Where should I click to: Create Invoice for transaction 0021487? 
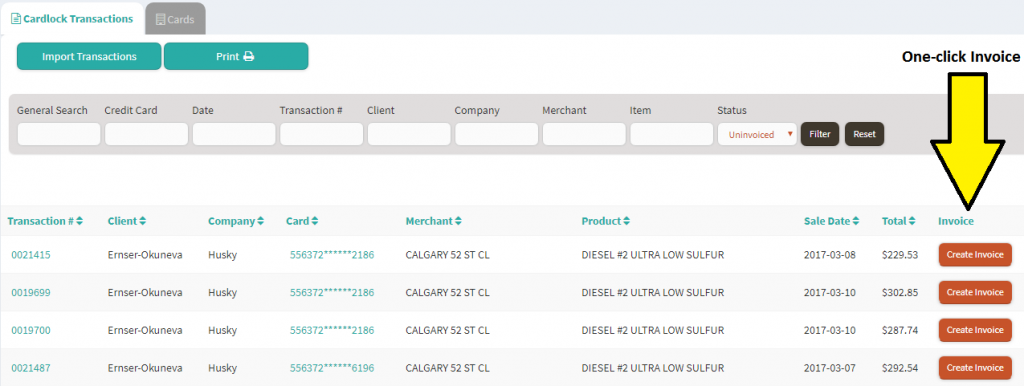coord(975,368)
